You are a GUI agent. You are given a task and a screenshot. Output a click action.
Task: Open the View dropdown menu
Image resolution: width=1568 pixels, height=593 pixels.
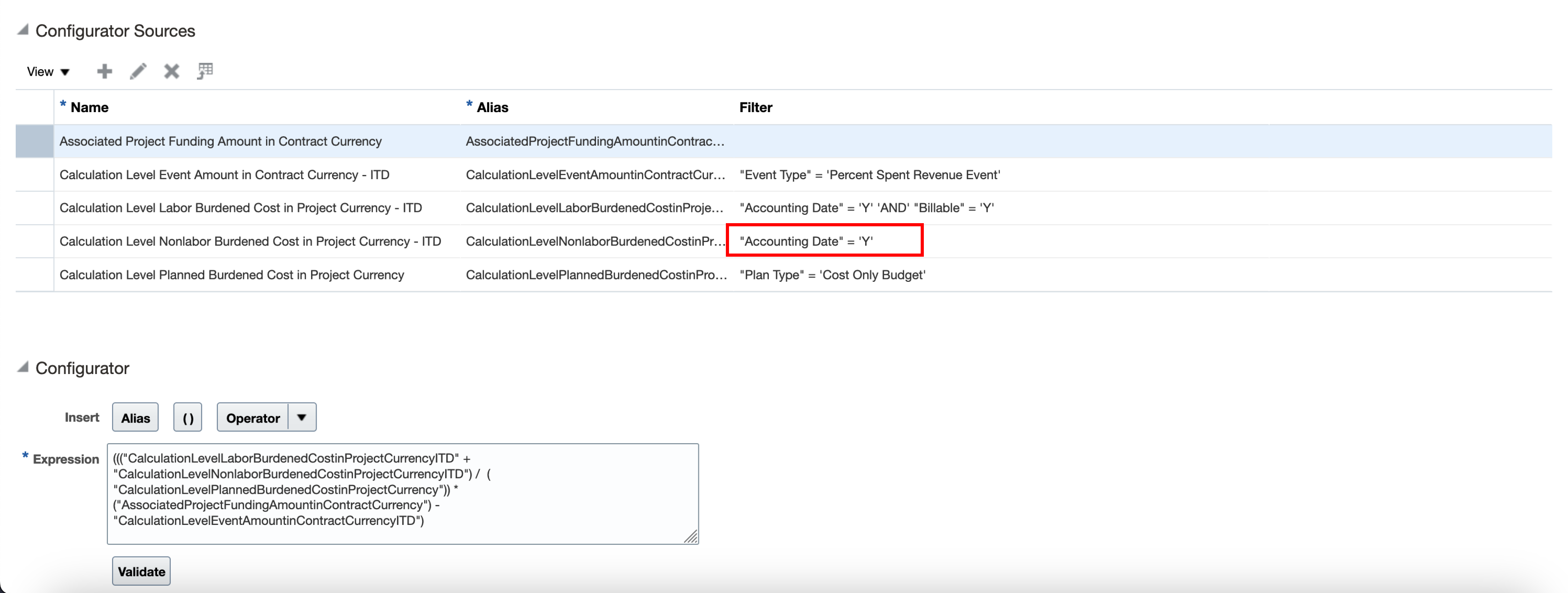(x=48, y=72)
